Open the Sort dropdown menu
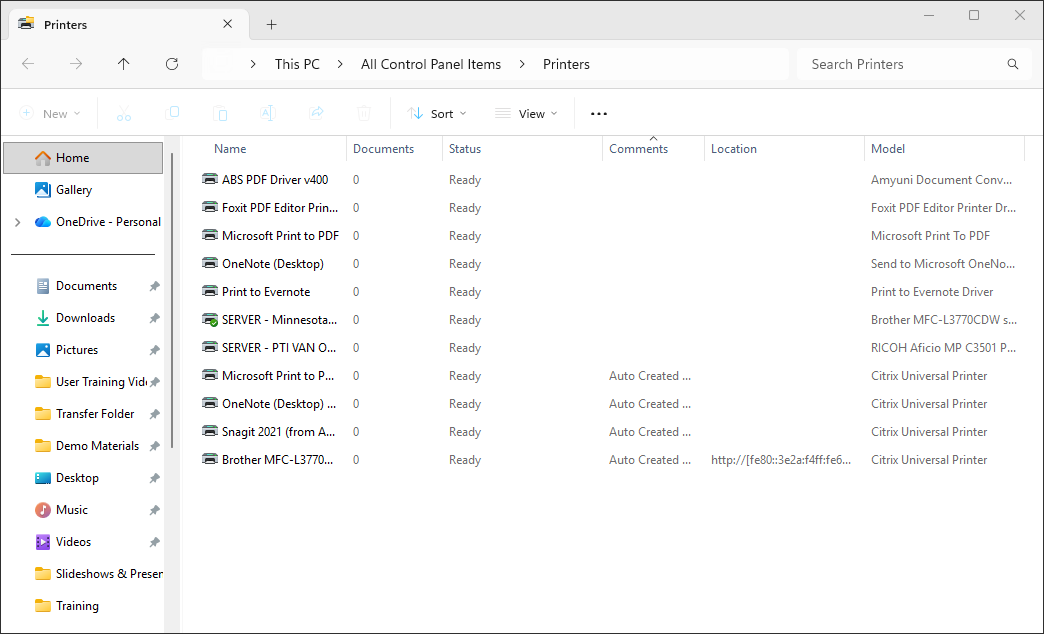The height and width of the screenshot is (634, 1044). [x=437, y=114]
